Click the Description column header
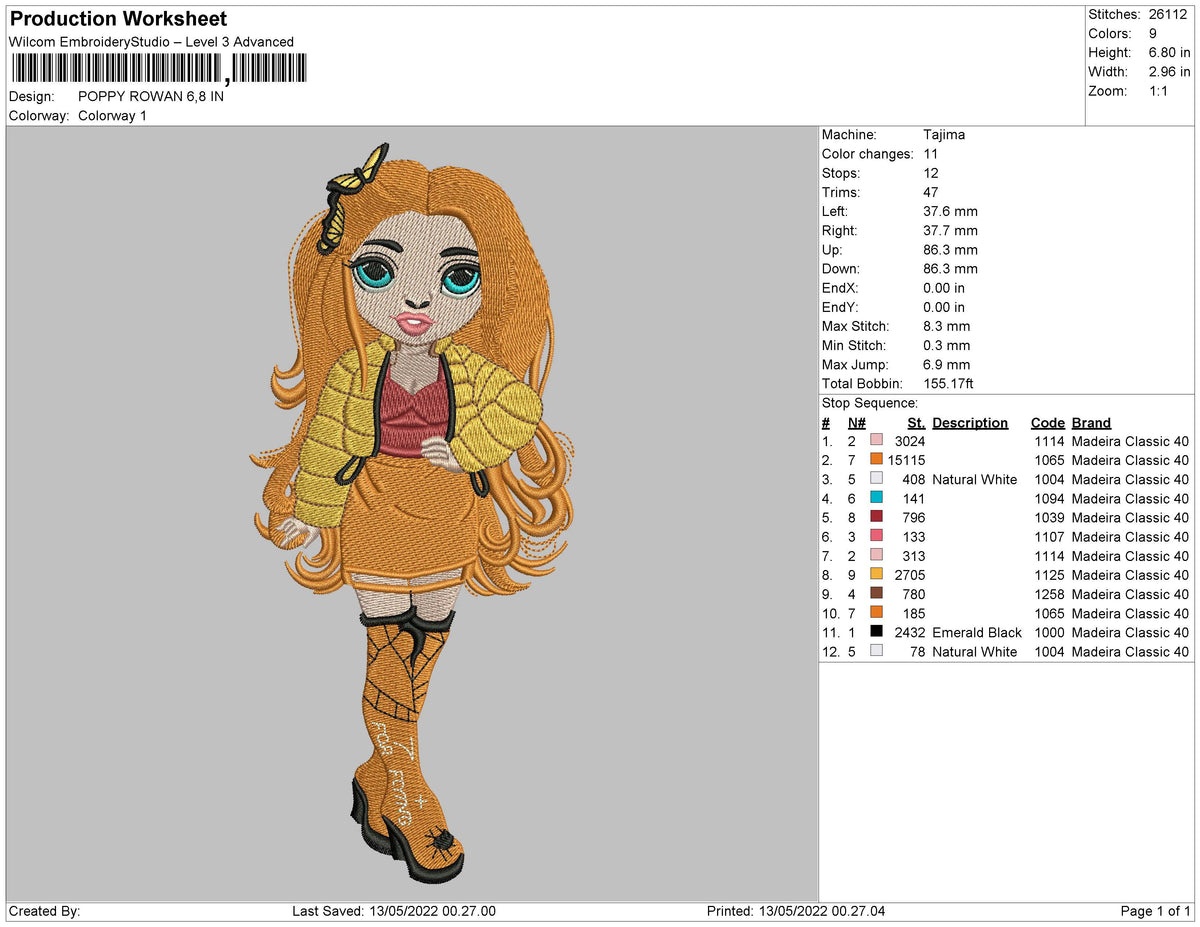 pyautogui.click(x=970, y=423)
